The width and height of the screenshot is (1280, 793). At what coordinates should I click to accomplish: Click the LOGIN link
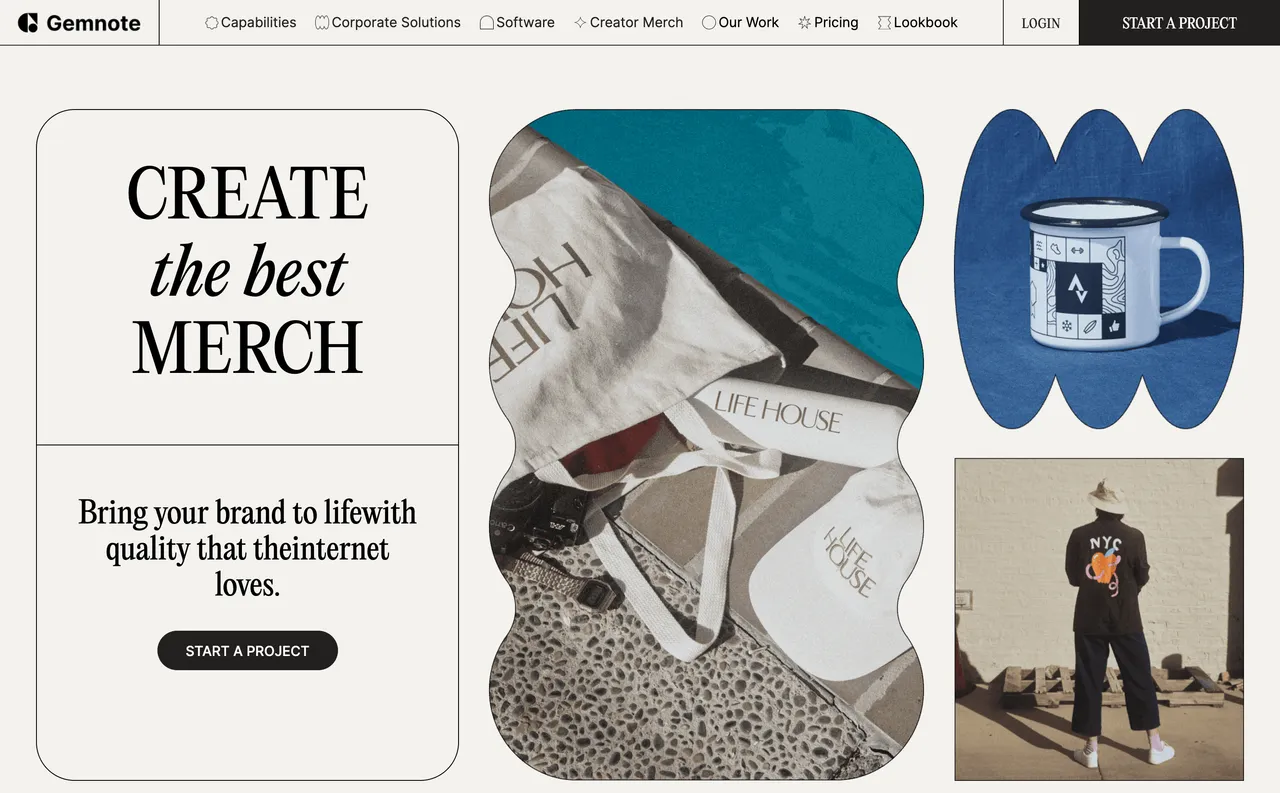pyautogui.click(x=1041, y=22)
